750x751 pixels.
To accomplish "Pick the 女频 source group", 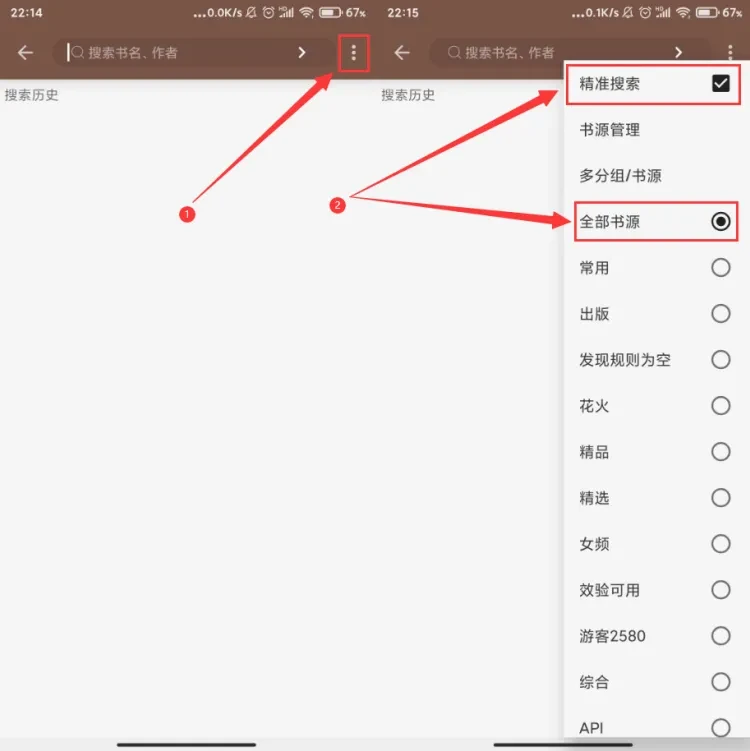I will point(720,544).
